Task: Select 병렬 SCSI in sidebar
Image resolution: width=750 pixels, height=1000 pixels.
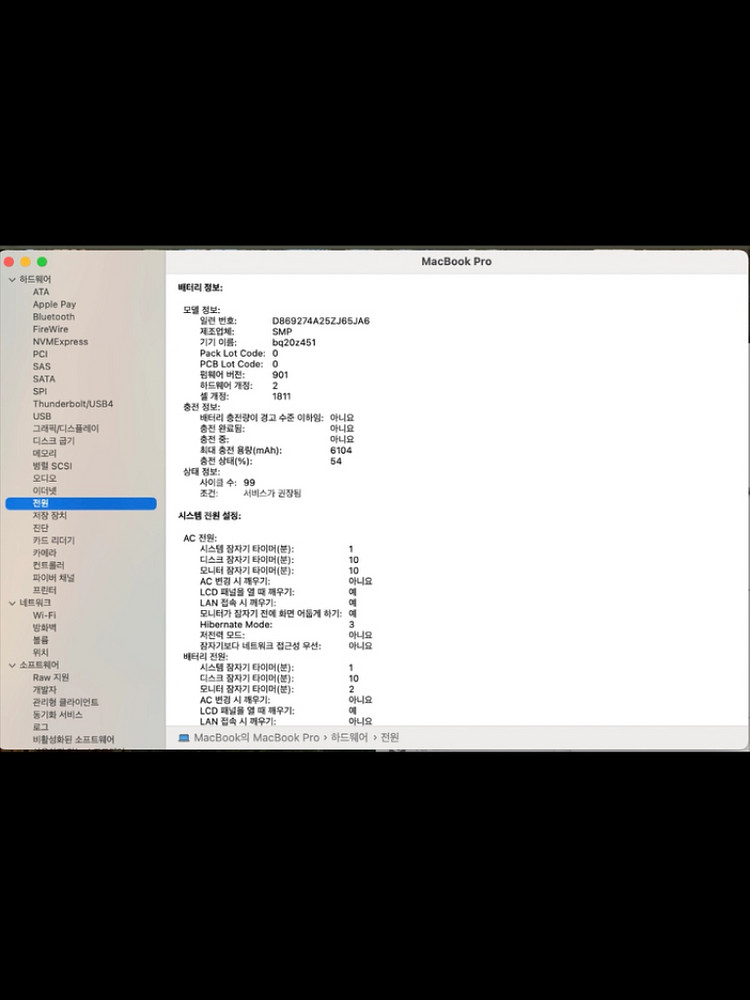Action: click(x=52, y=466)
